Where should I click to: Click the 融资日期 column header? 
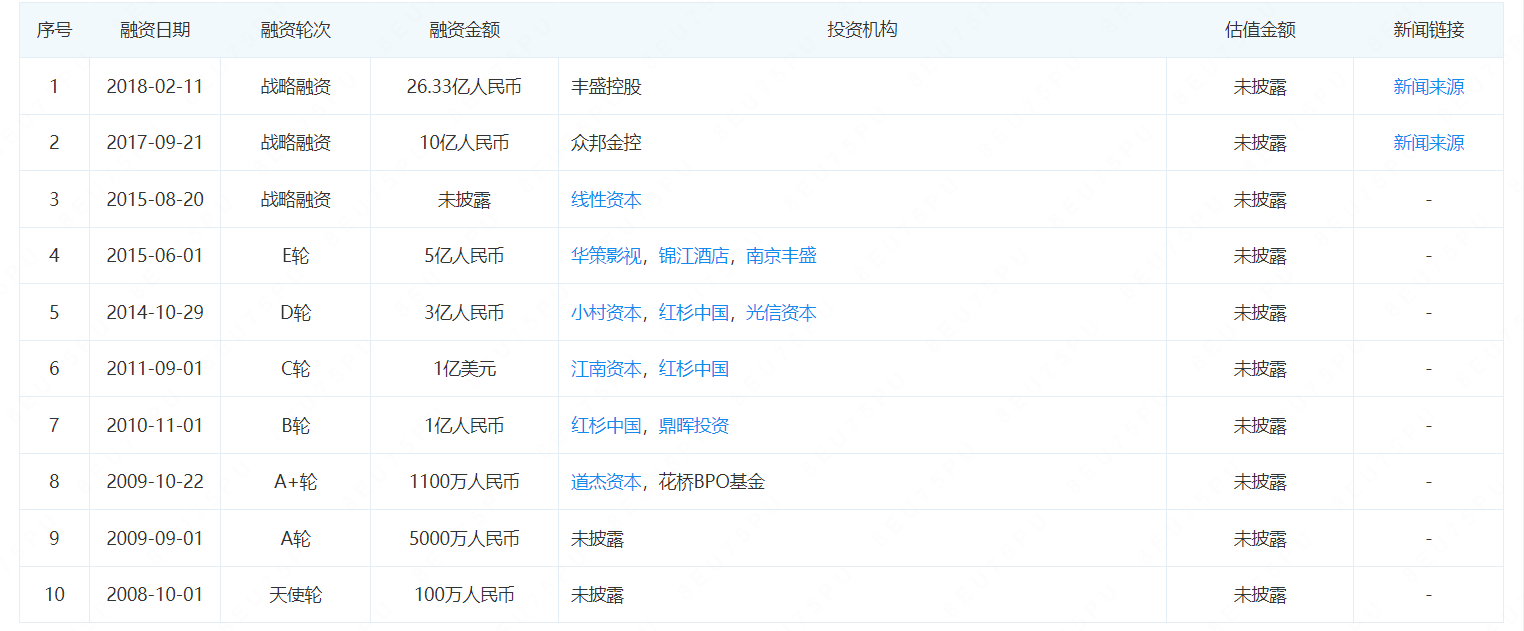155,30
